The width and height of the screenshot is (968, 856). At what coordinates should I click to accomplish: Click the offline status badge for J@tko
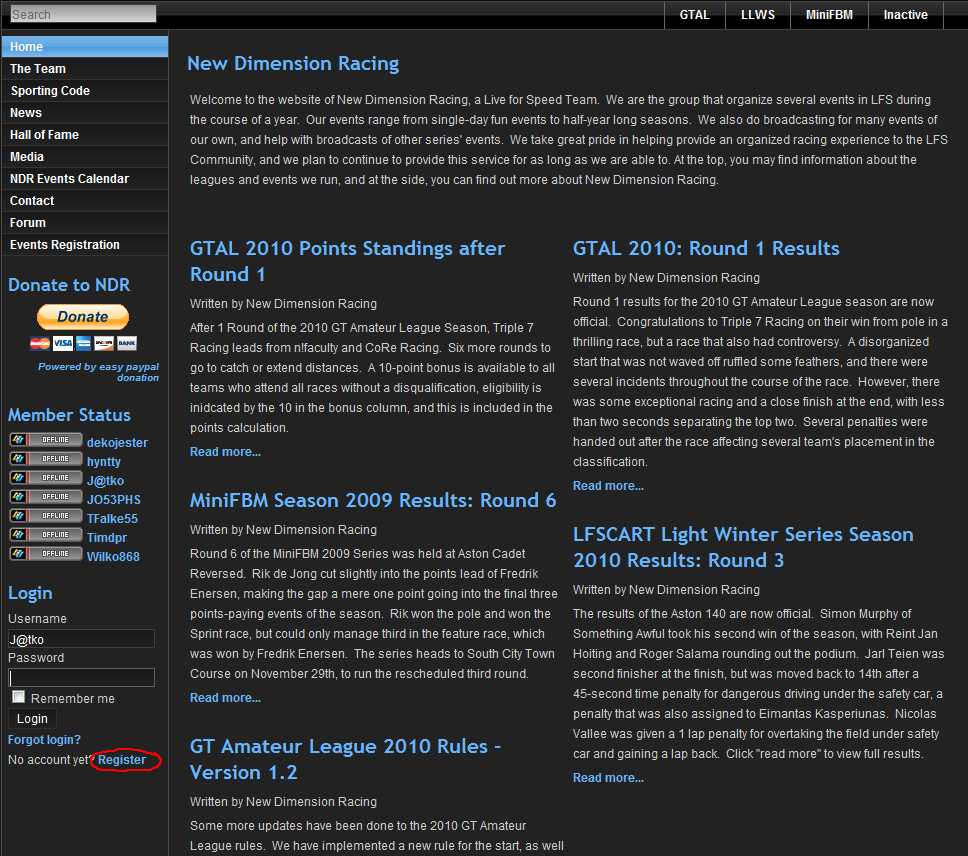(46, 478)
